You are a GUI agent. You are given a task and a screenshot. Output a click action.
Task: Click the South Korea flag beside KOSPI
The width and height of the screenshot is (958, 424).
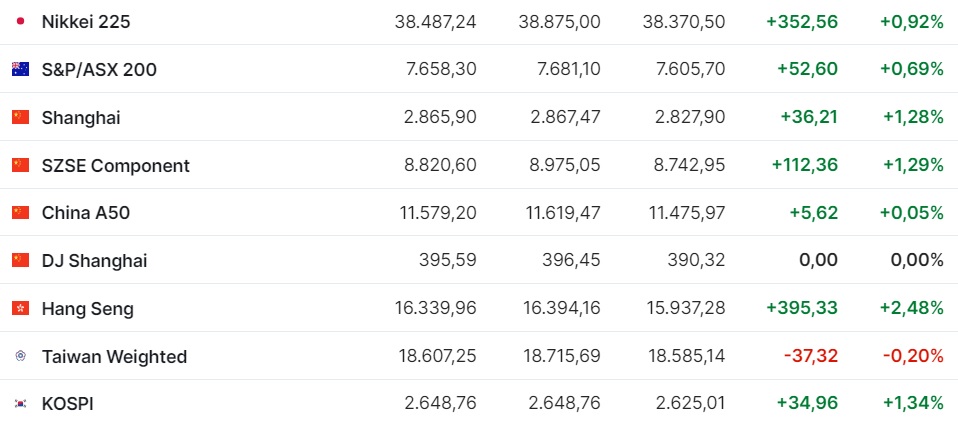pyautogui.click(x=20, y=403)
